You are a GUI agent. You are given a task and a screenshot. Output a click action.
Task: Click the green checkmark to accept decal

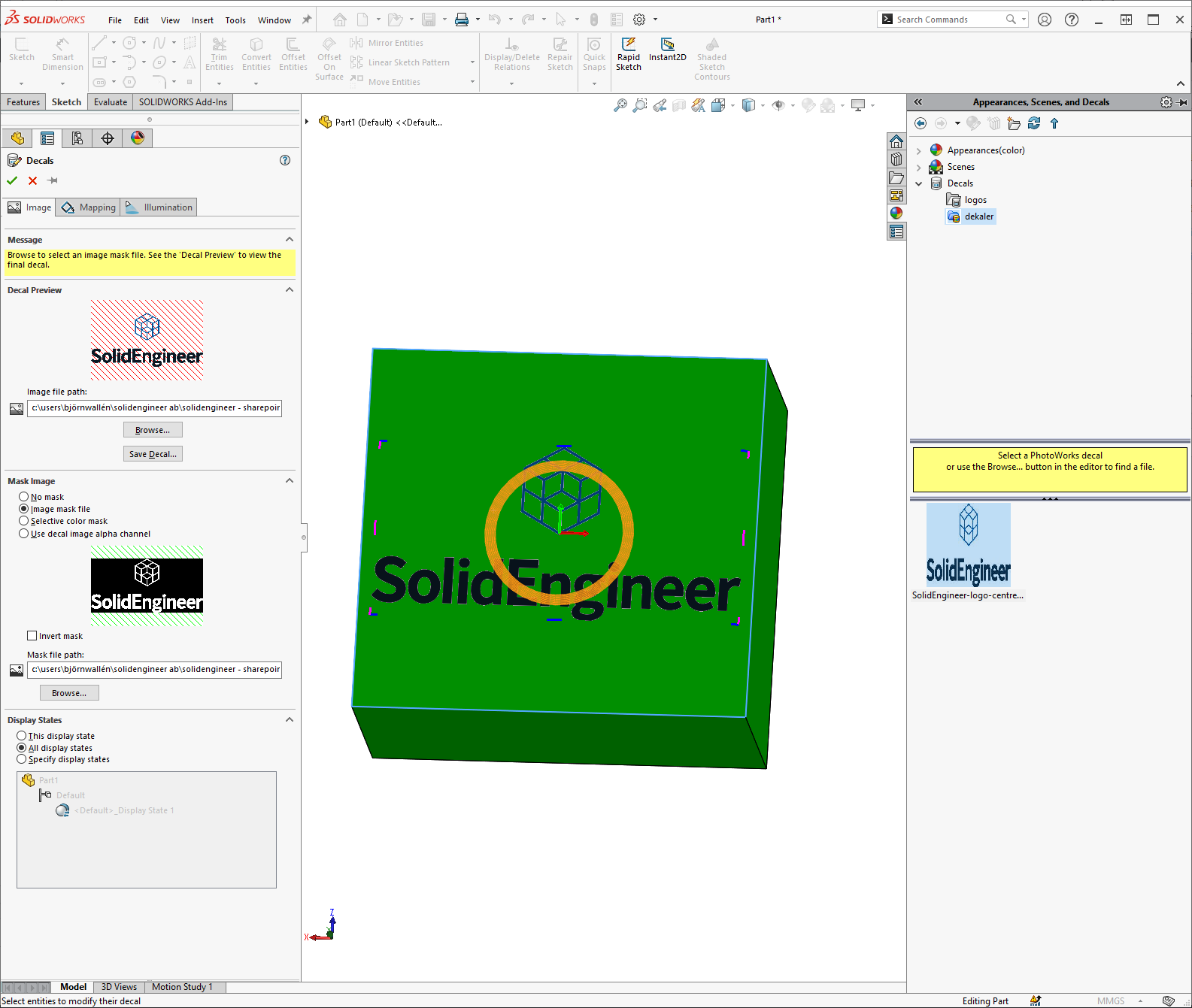12,180
